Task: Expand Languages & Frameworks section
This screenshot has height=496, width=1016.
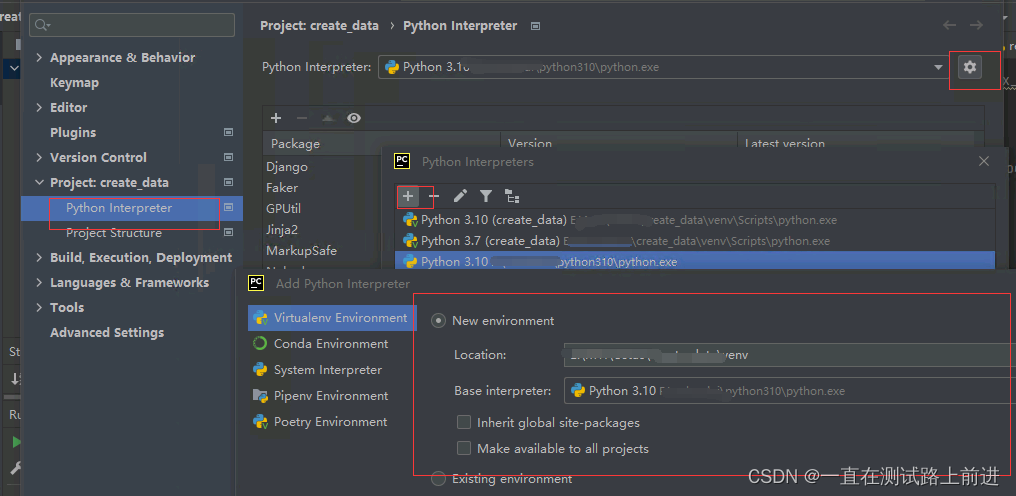Action: pyautogui.click(x=39, y=283)
